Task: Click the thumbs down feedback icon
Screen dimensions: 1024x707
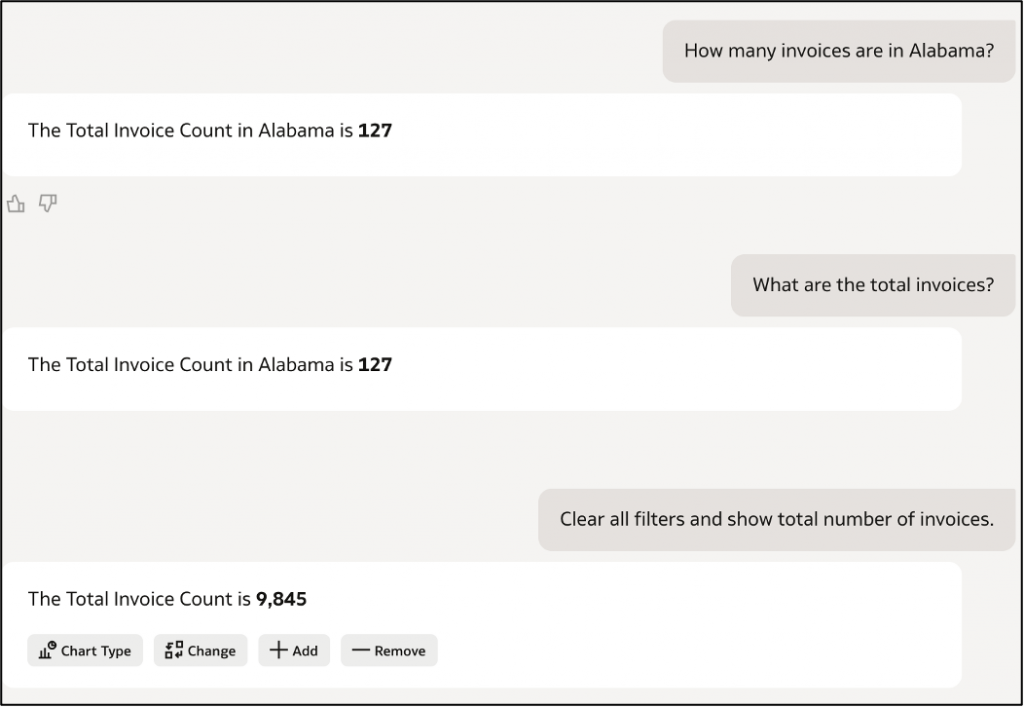Action: (47, 204)
